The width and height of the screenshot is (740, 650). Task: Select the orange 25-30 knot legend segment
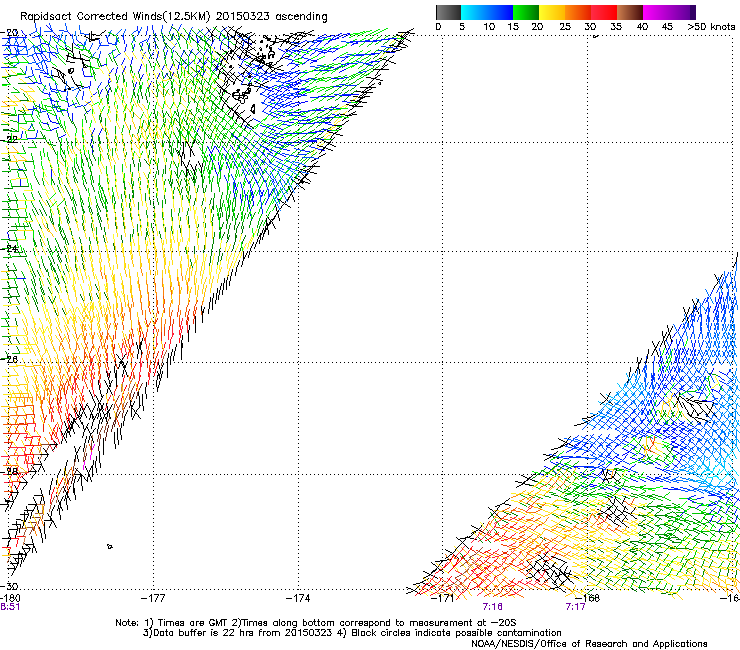point(578,12)
